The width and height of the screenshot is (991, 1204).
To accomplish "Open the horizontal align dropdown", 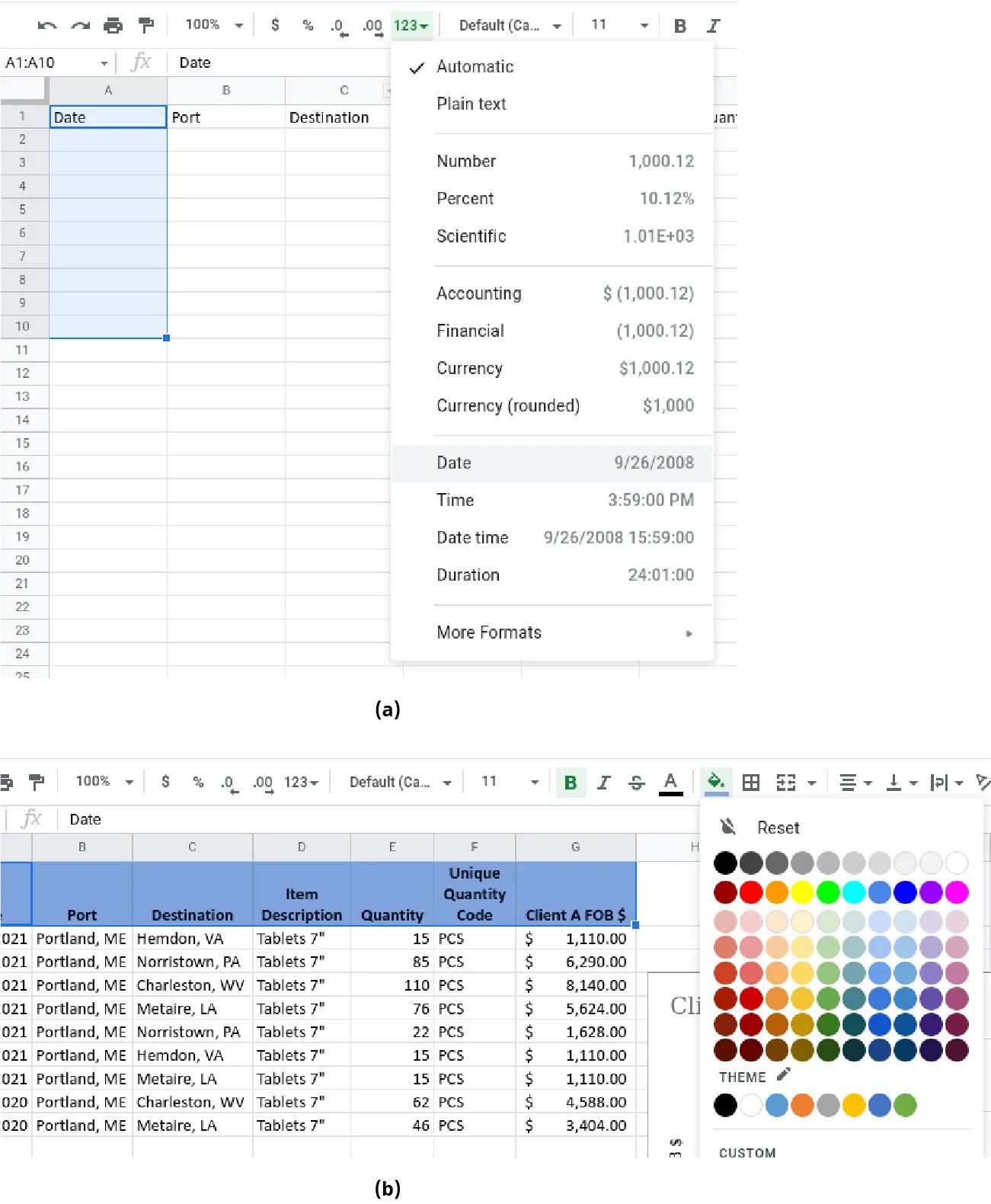I will point(855,783).
